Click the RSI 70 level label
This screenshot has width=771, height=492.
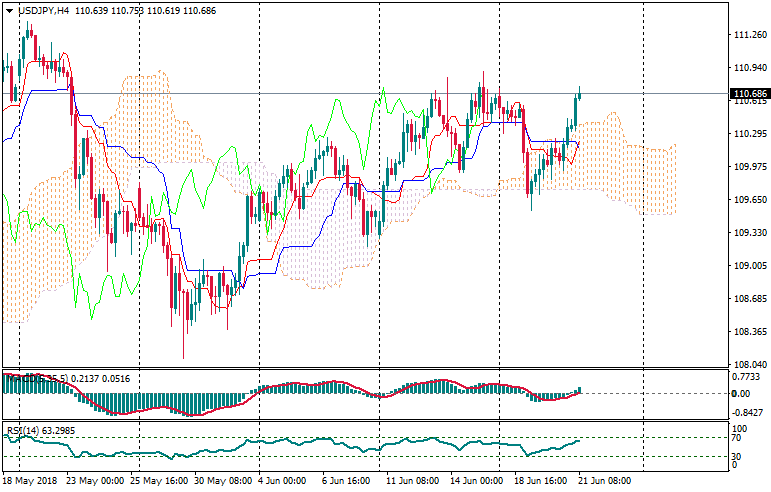(739, 438)
